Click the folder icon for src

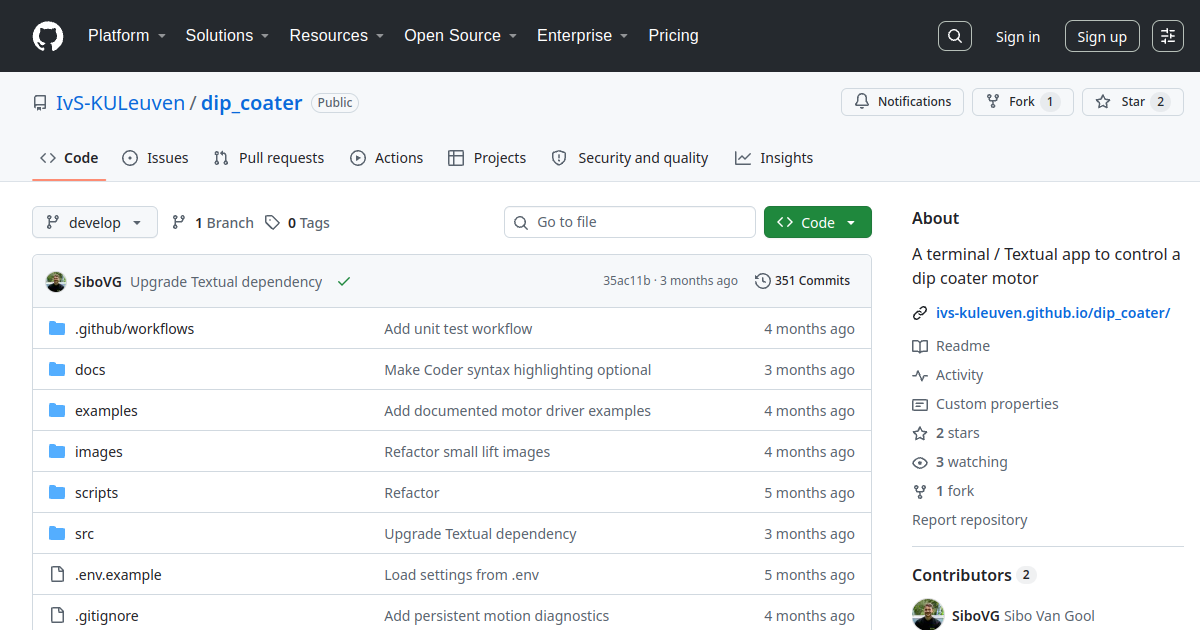click(x=57, y=534)
